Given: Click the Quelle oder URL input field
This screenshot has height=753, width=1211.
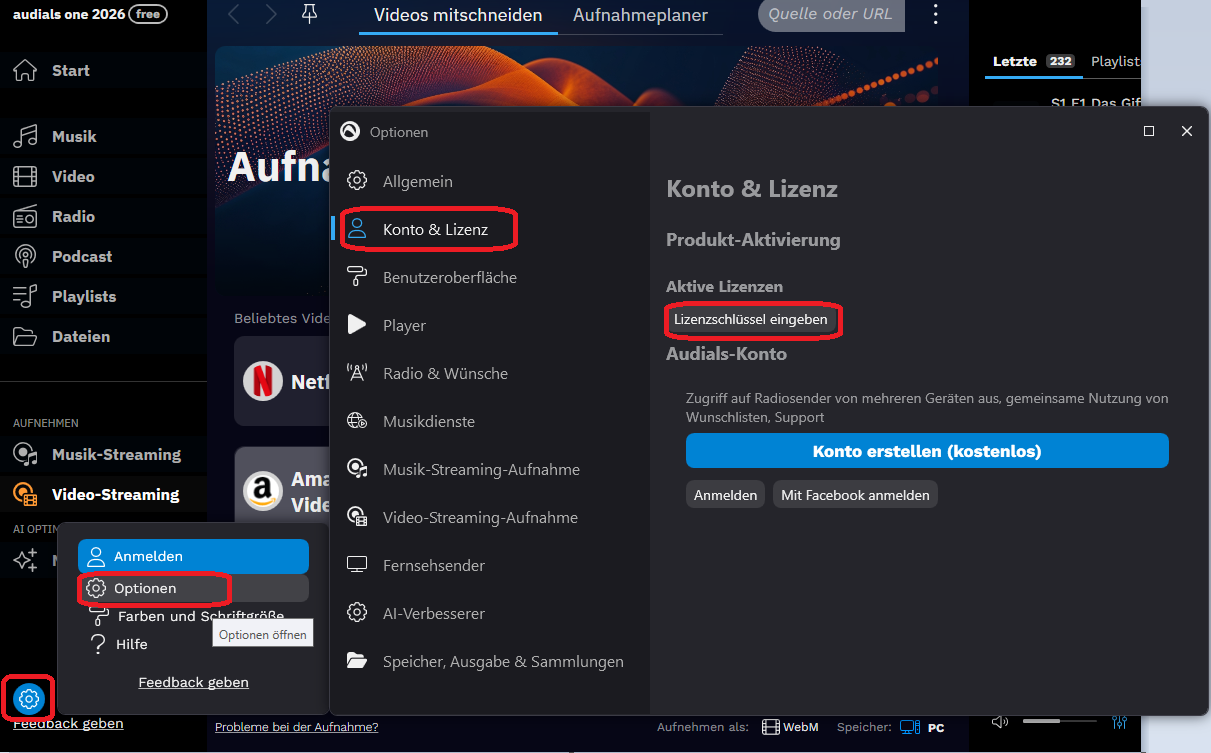Looking at the screenshot, I should pos(830,16).
